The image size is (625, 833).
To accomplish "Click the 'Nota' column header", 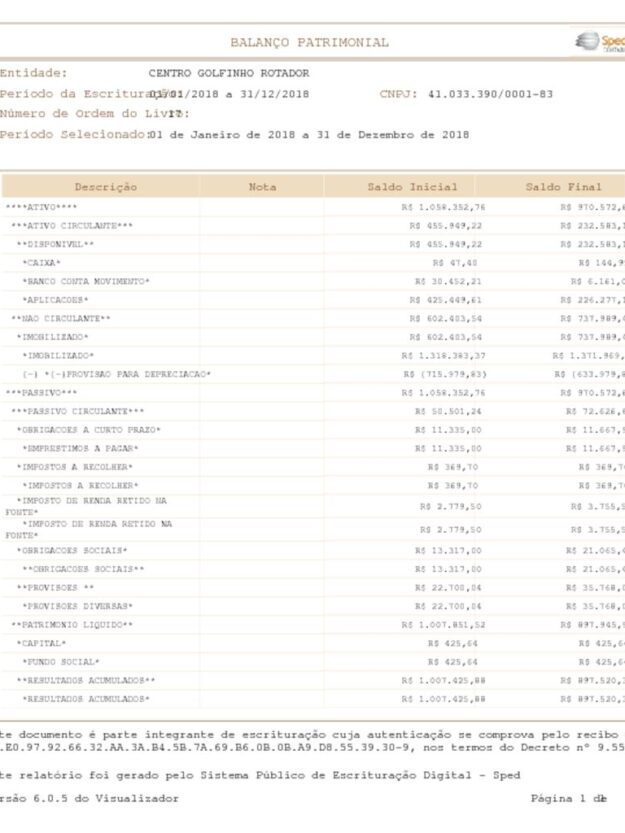I will click(x=262, y=187).
